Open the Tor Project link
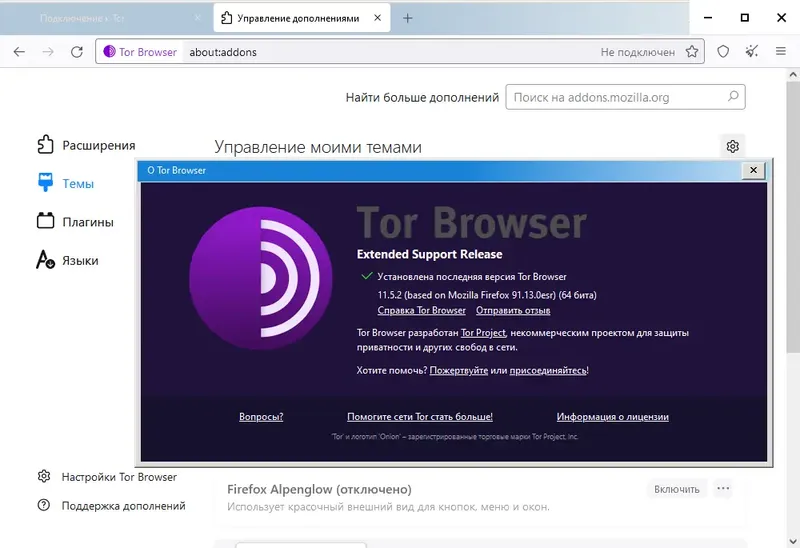Viewport: 800px width, 548px height. [x=483, y=333]
